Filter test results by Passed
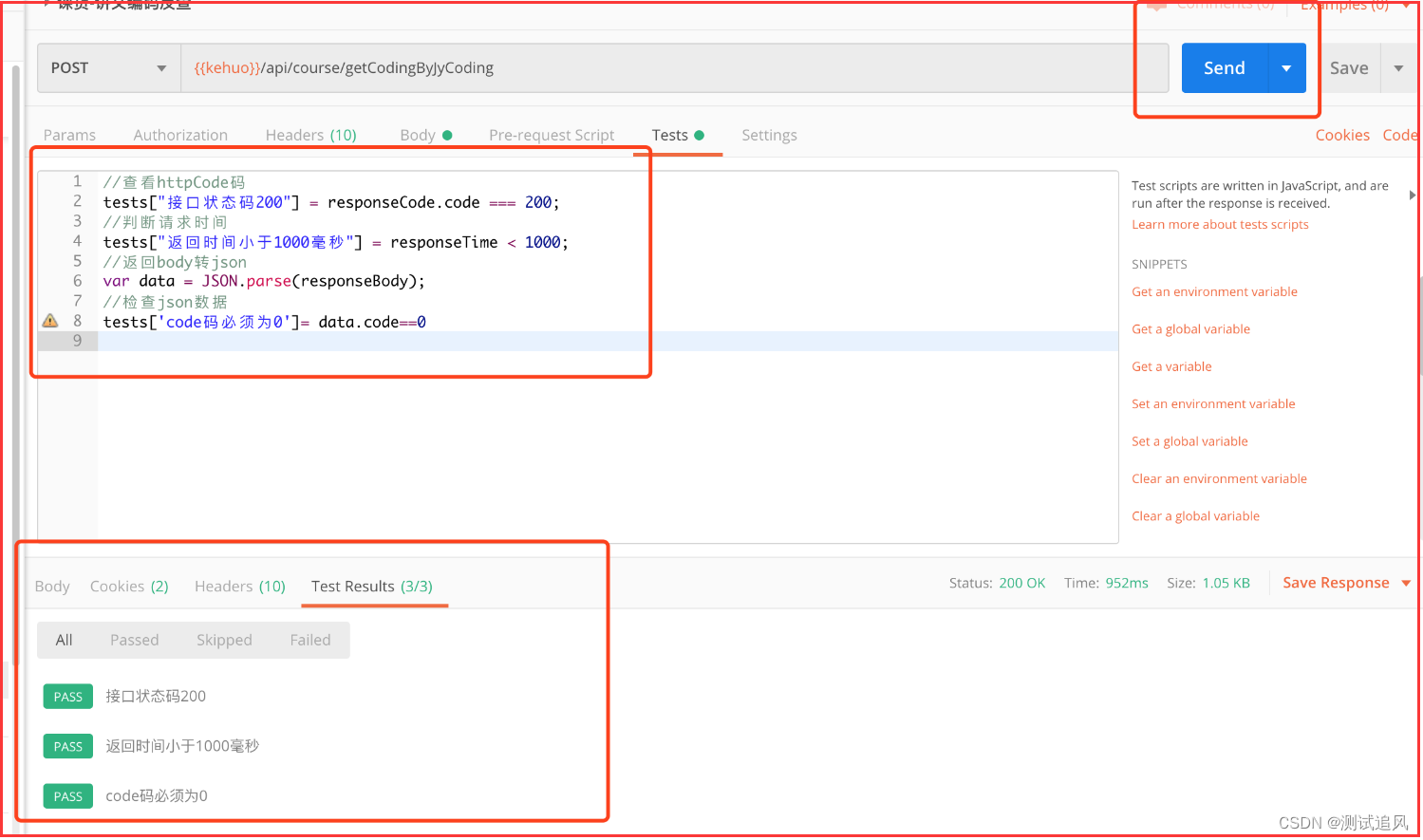The width and height of the screenshot is (1423, 840). click(135, 641)
